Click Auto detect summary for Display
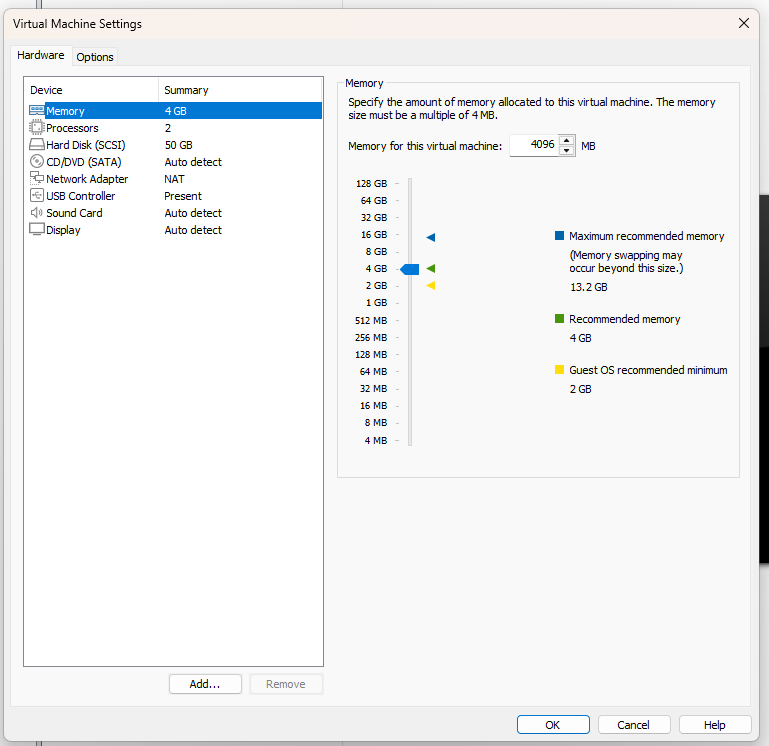The image size is (769, 746). [193, 230]
